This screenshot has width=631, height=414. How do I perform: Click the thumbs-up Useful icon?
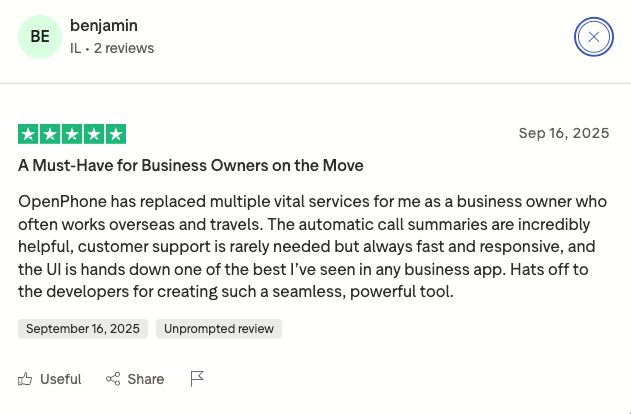tap(25, 379)
